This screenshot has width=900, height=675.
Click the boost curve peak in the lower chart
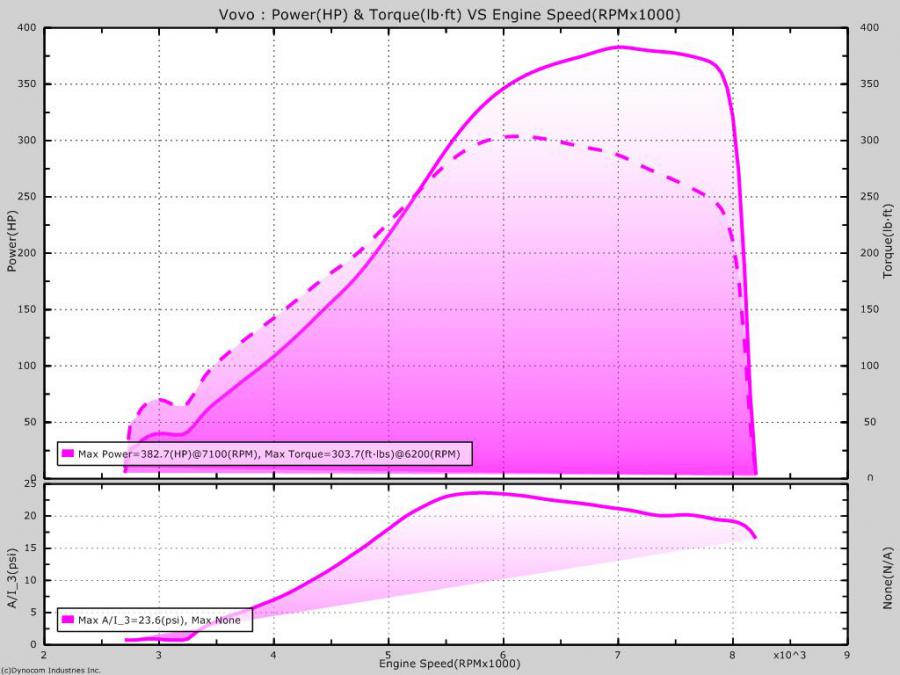tap(483, 492)
